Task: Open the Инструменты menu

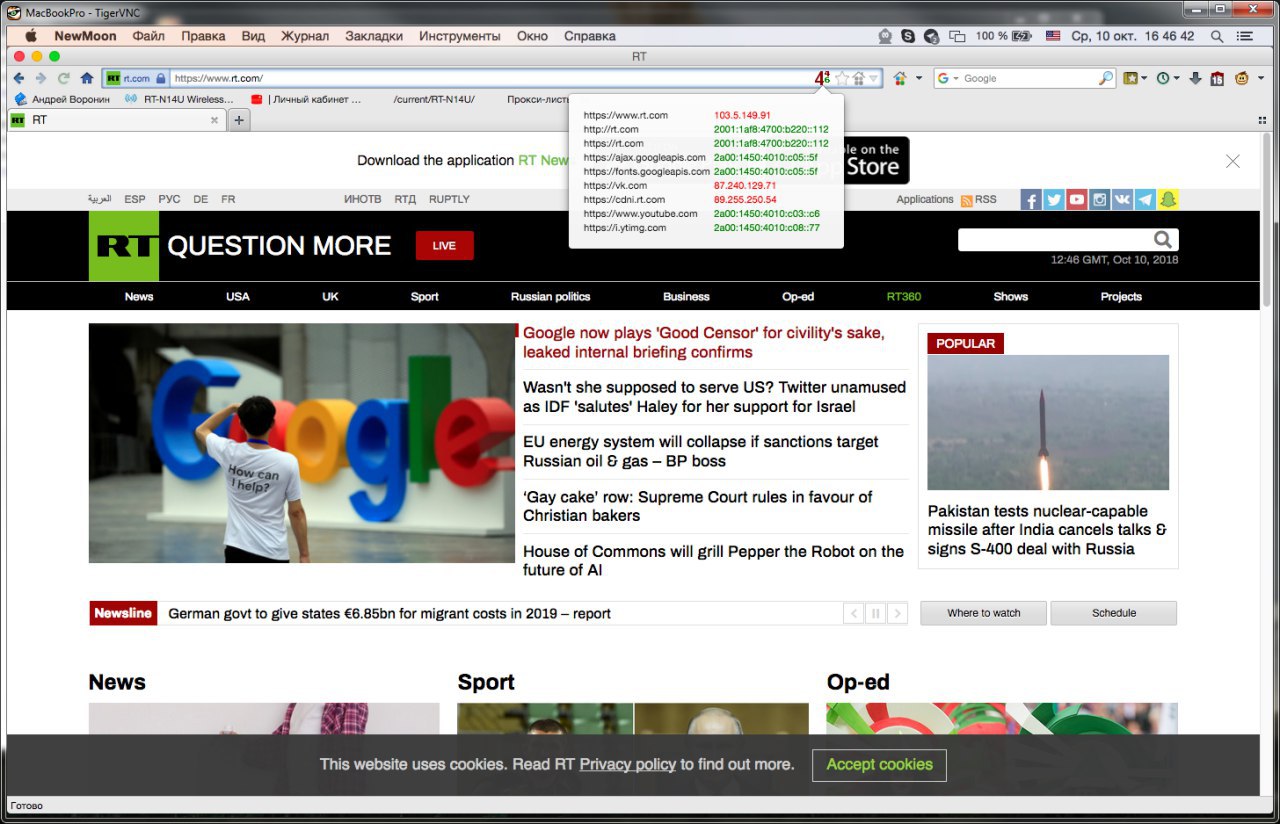Action: pyautogui.click(x=460, y=36)
